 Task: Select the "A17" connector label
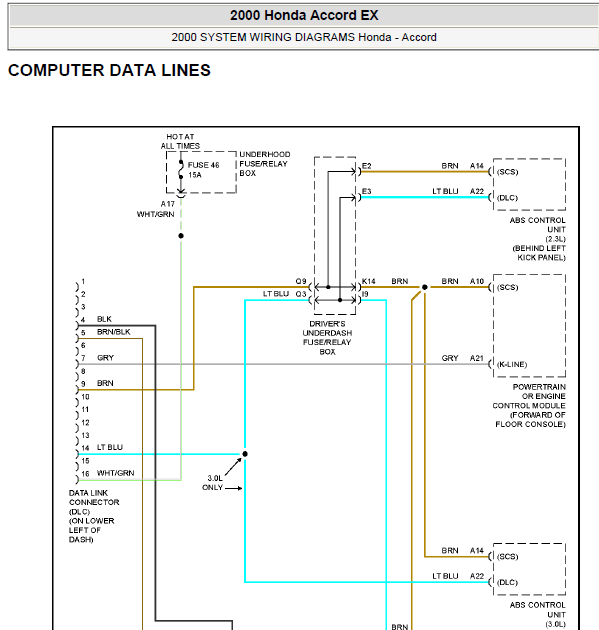click(168, 204)
